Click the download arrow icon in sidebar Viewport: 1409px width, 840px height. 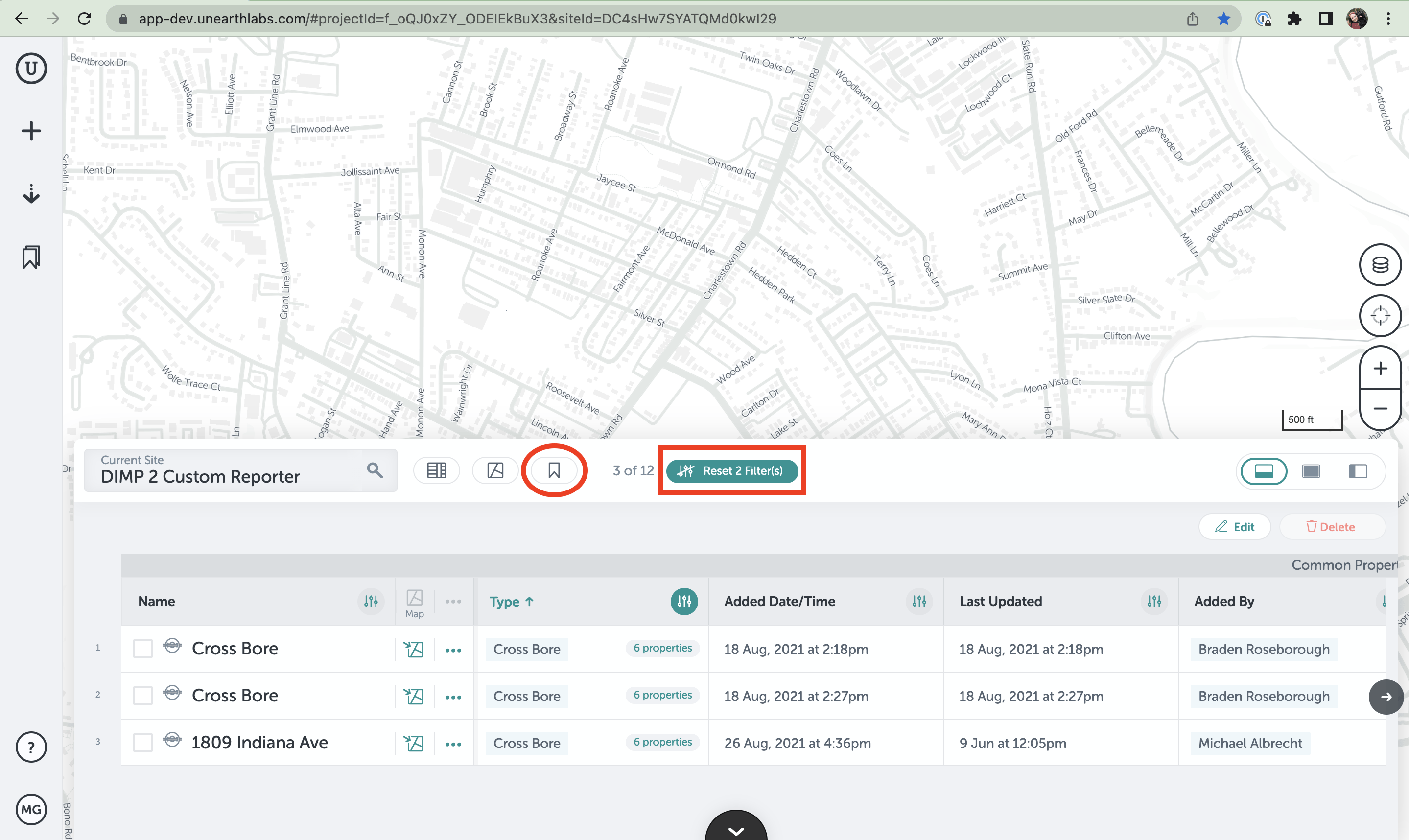(30, 193)
